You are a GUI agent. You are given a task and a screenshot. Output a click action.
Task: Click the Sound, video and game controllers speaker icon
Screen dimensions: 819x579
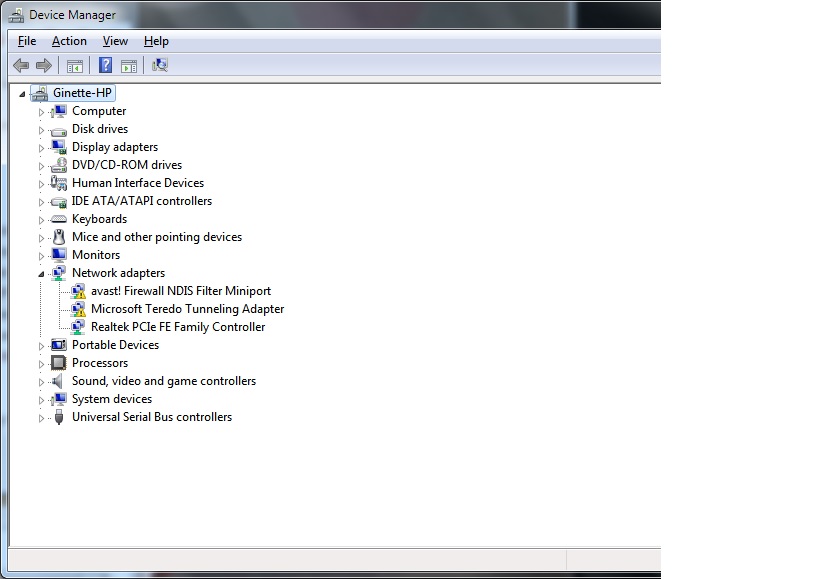point(57,381)
